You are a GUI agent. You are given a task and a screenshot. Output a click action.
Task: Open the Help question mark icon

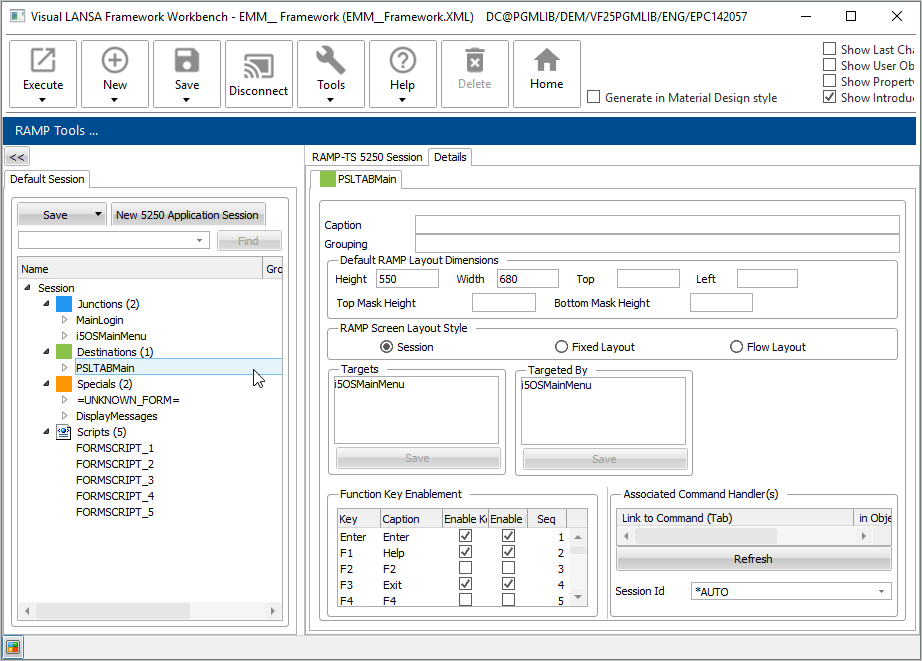pos(402,62)
